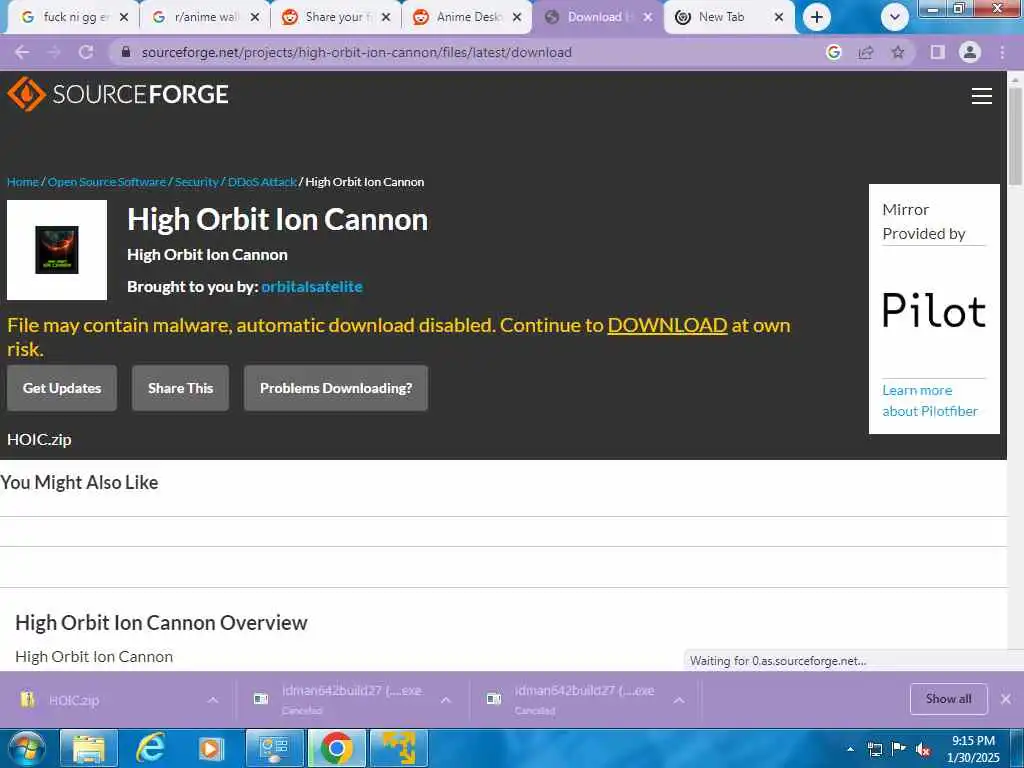This screenshot has width=1024, height=768.
Task: Click the Chrome taskbar icon
Action: pyautogui.click(x=336, y=748)
